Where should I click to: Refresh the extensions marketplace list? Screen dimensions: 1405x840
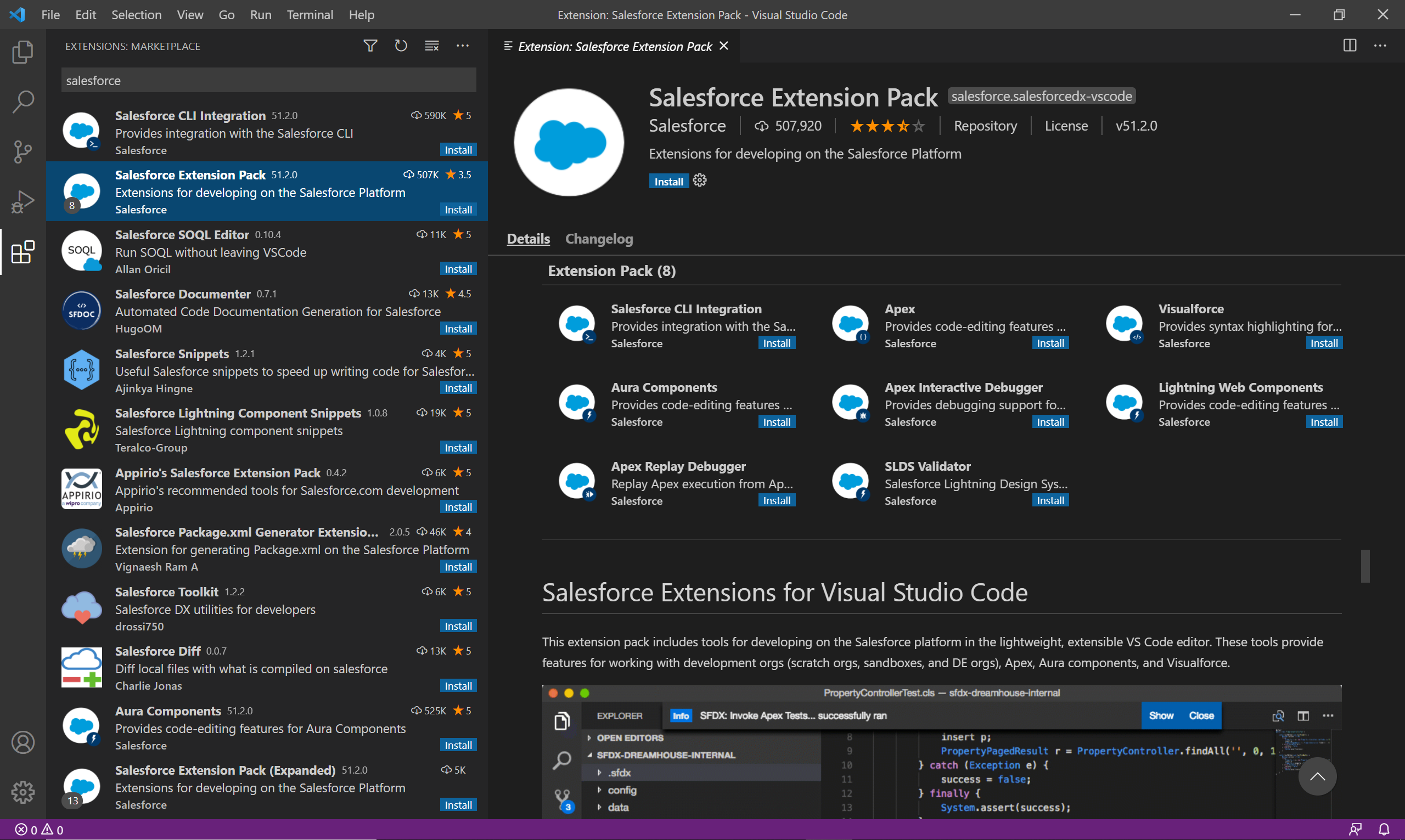tap(401, 46)
